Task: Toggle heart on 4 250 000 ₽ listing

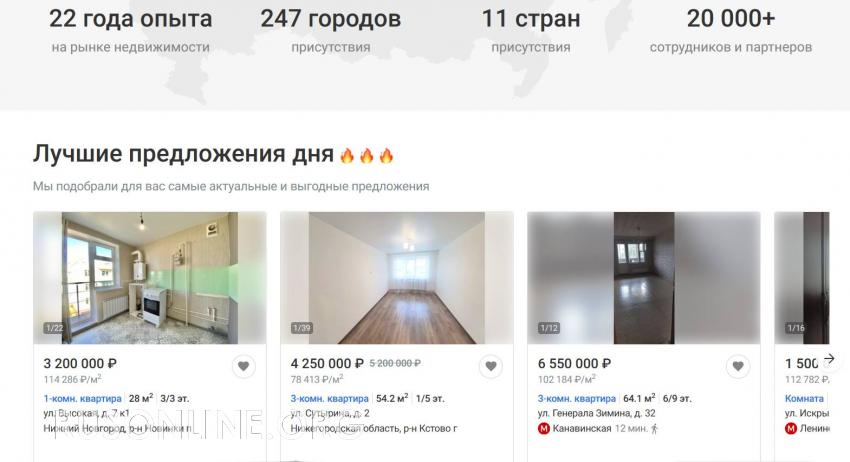Action: pyautogui.click(x=491, y=367)
